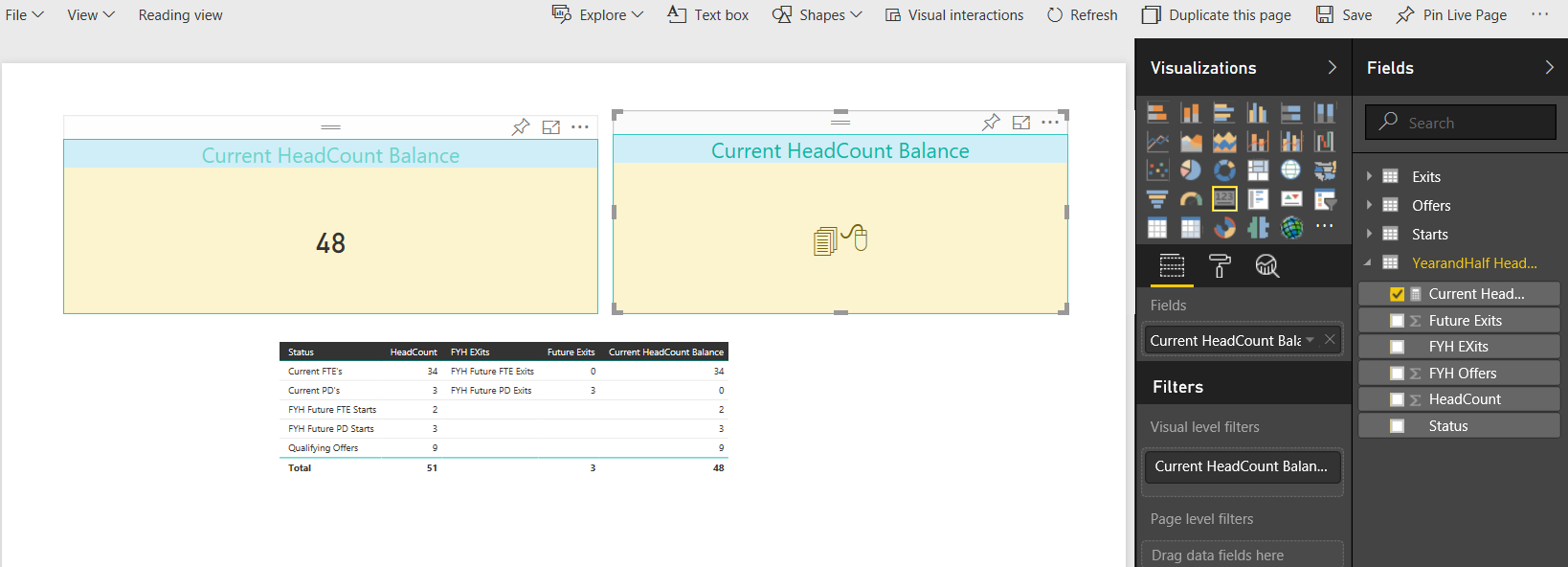
Task: Select the stacked area chart visualization
Action: 1224,142
